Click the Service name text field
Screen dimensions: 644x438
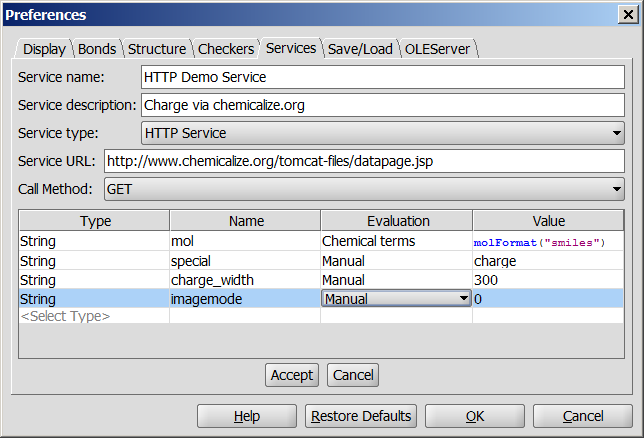click(x=381, y=77)
